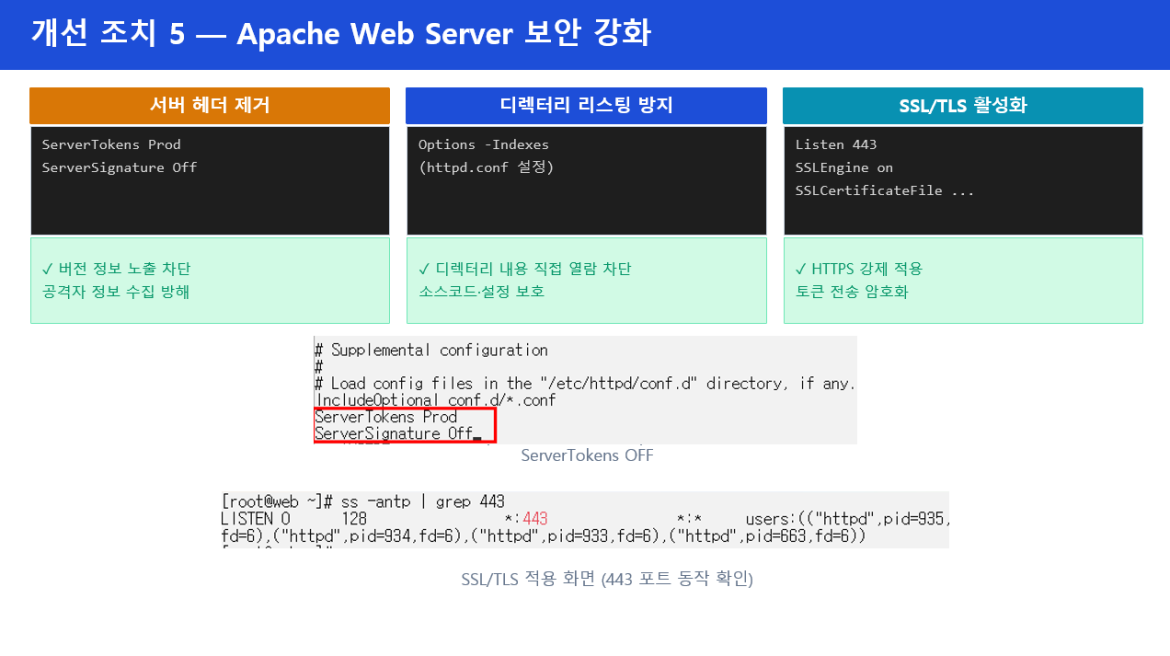Click 'ServerTokens Prod' in the dark code box
Screen dimensions: 1170x656
[111, 145]
